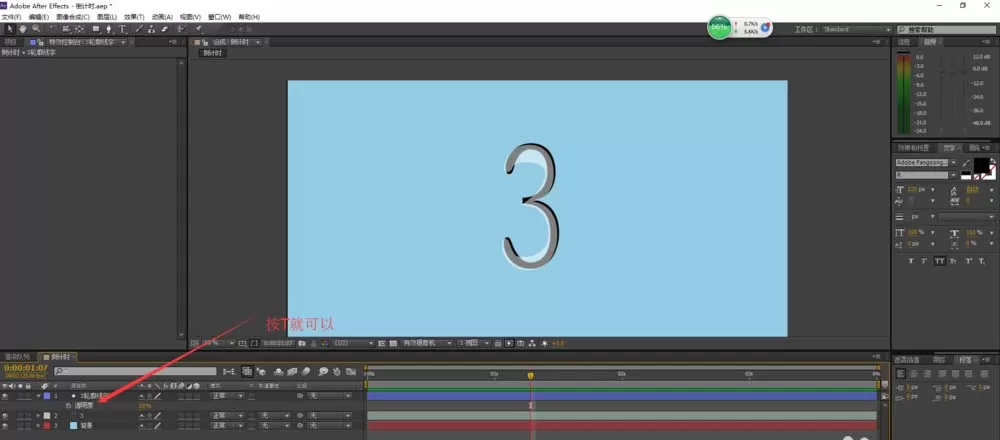Select the Pan Behind anchor tool
Viewport: 1000px width, 440px height.
click(x=79, y=29)
